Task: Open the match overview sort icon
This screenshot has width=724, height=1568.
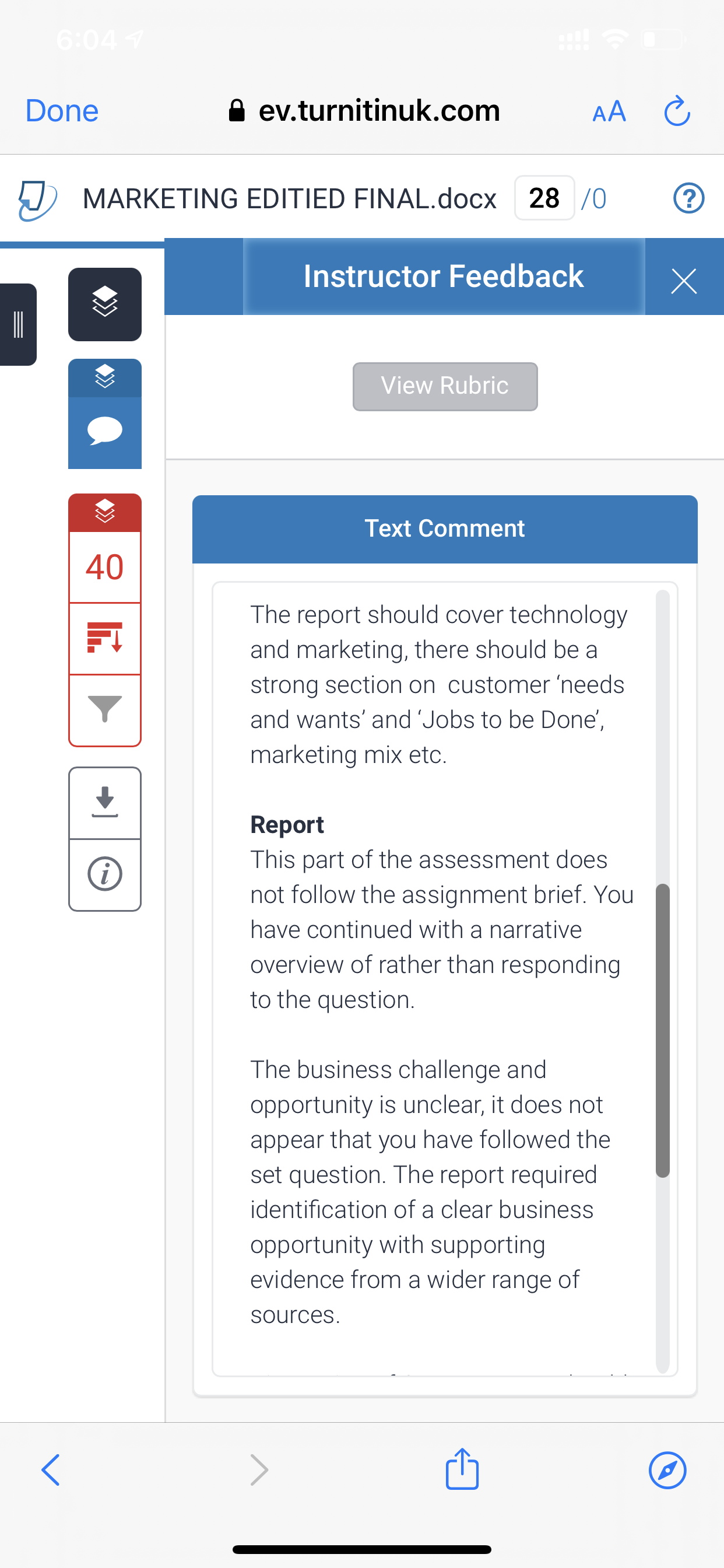Action: 105,639
